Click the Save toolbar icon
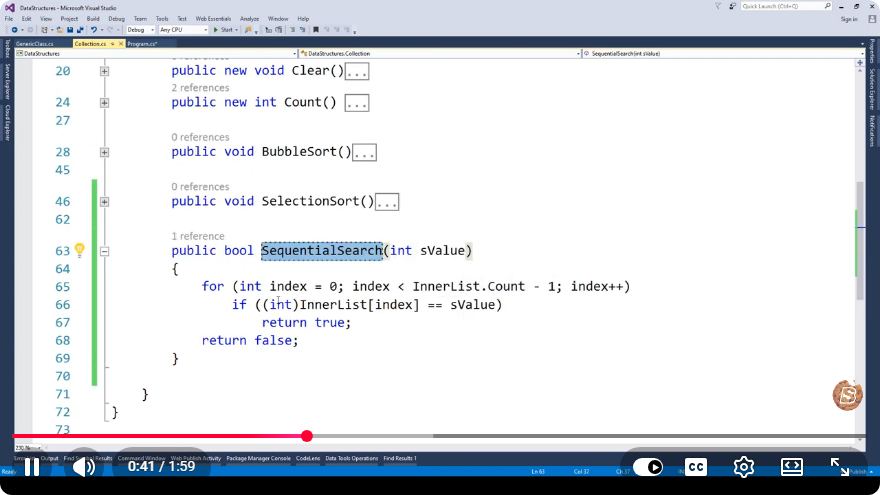This screenshot has height=495, width=880. pos(70,30)
